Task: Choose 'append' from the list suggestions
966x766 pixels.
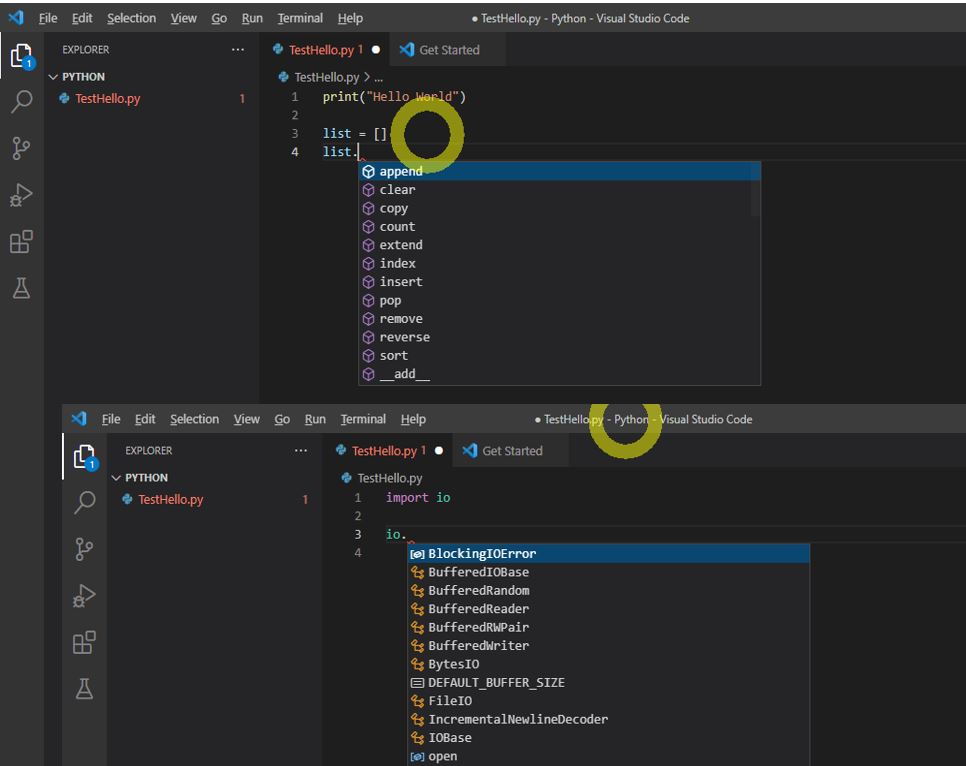Action: click(x=559, y=171)
